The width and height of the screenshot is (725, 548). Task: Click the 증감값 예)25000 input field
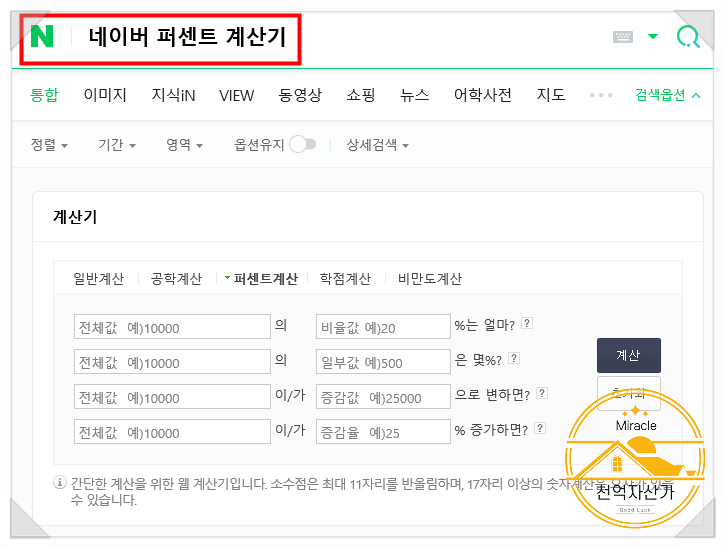(383, 396)
